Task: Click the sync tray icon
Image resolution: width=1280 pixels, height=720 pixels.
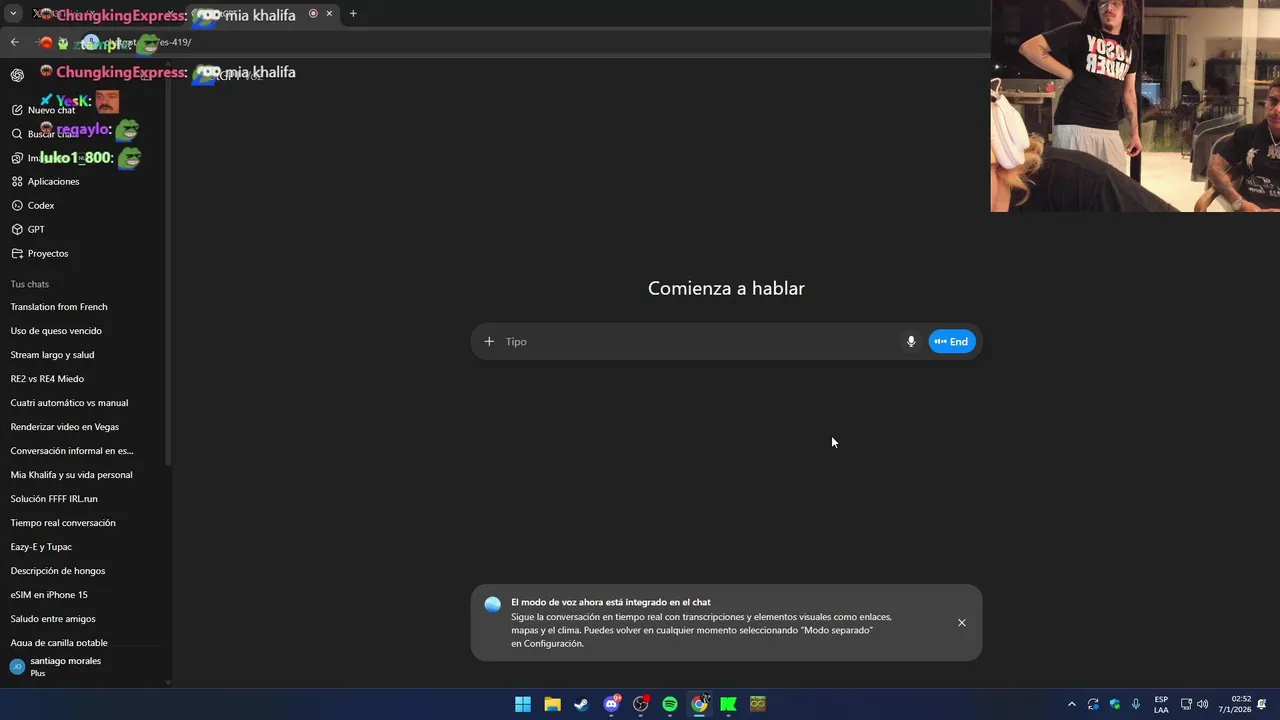Action: (x=1093, y=704)
